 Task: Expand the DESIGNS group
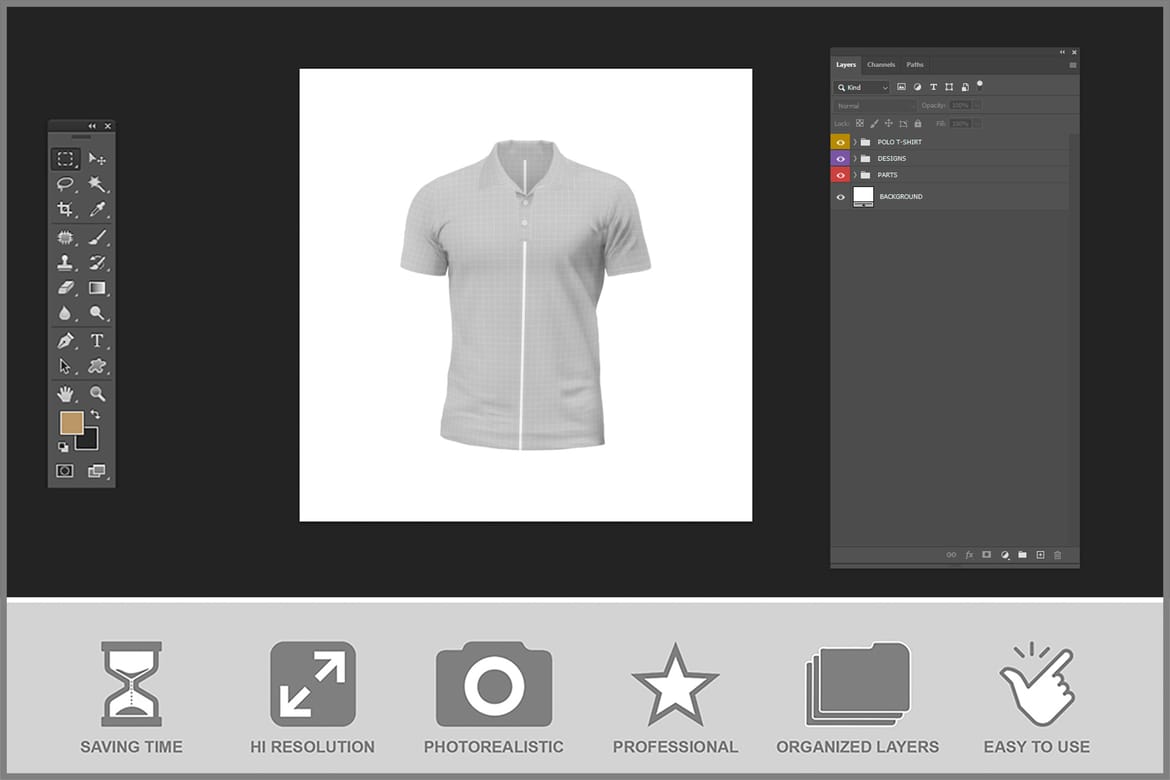(x=855, y=158)
